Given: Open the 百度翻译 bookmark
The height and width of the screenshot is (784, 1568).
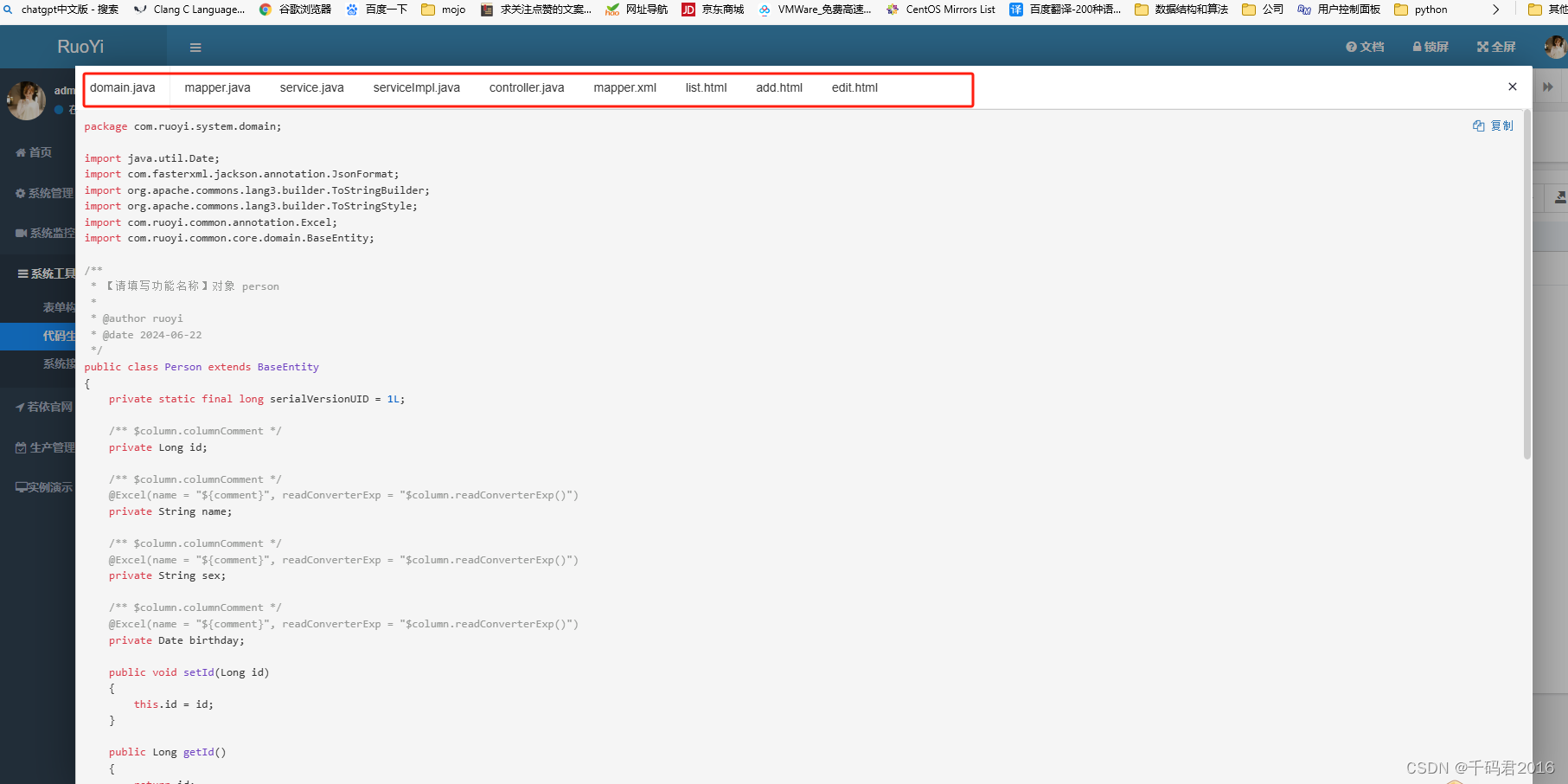Looking at the screenshot, I should pyautogui.click(x=1066, y=10).
